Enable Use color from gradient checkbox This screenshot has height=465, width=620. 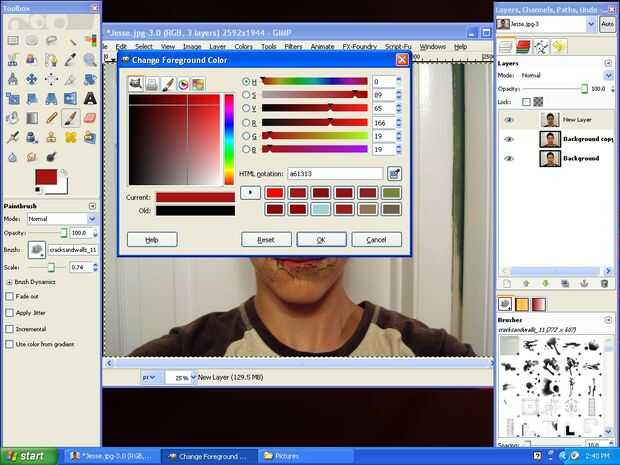coord(9,344)
